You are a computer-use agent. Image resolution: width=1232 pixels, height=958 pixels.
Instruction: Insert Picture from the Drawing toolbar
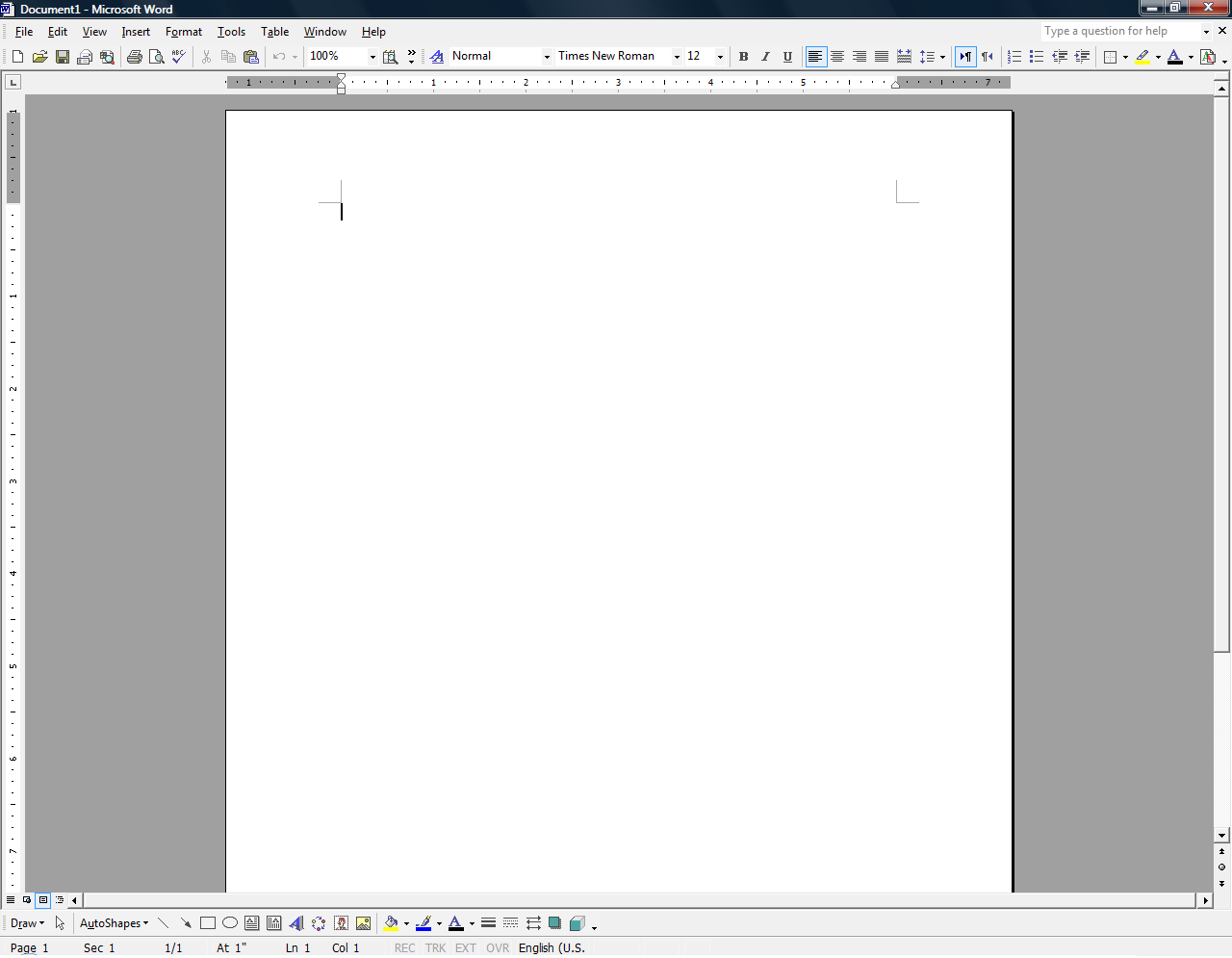pos(363,923)
